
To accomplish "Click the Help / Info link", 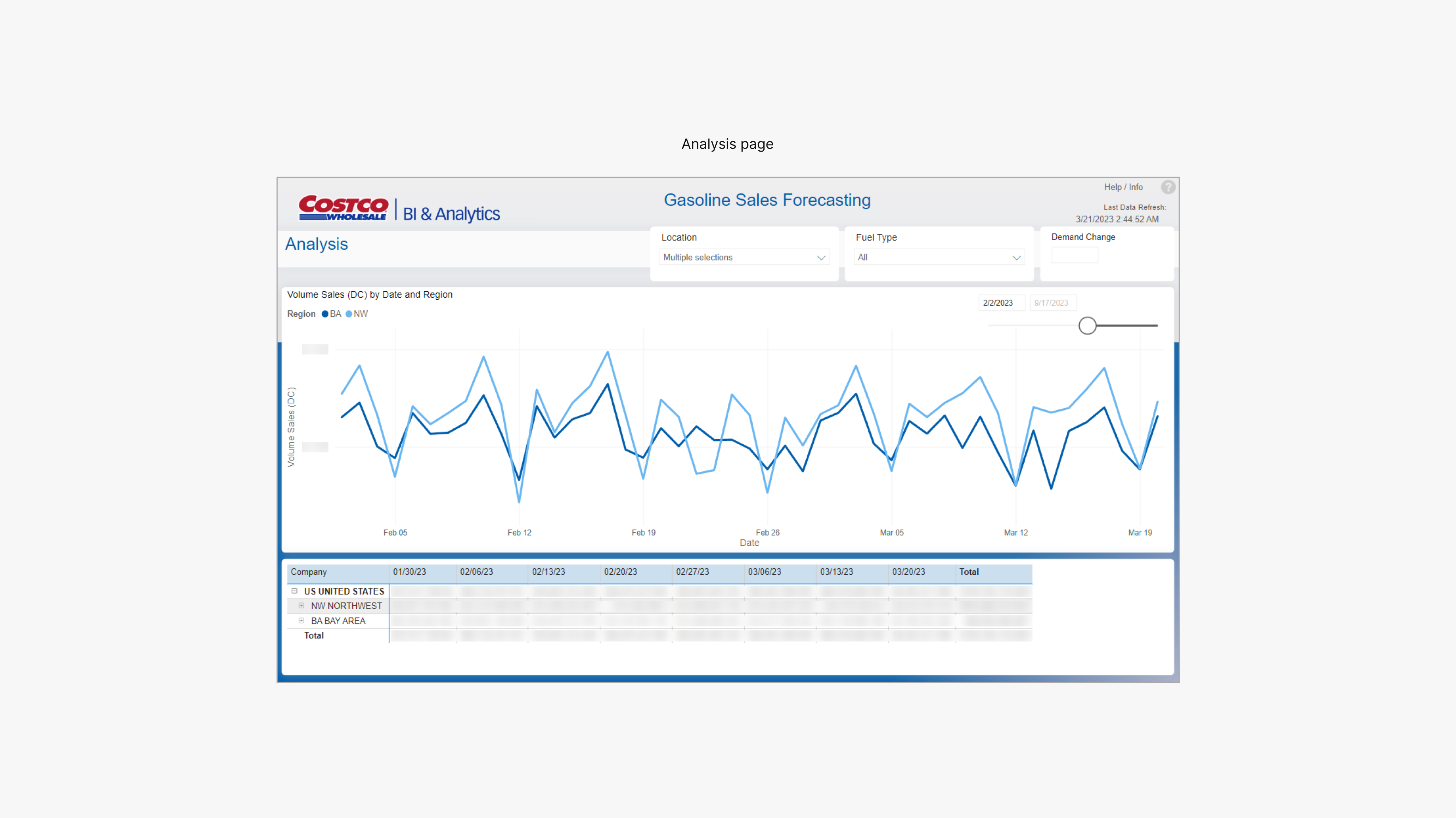I will pyautogui.click(x=1124, y=187).
